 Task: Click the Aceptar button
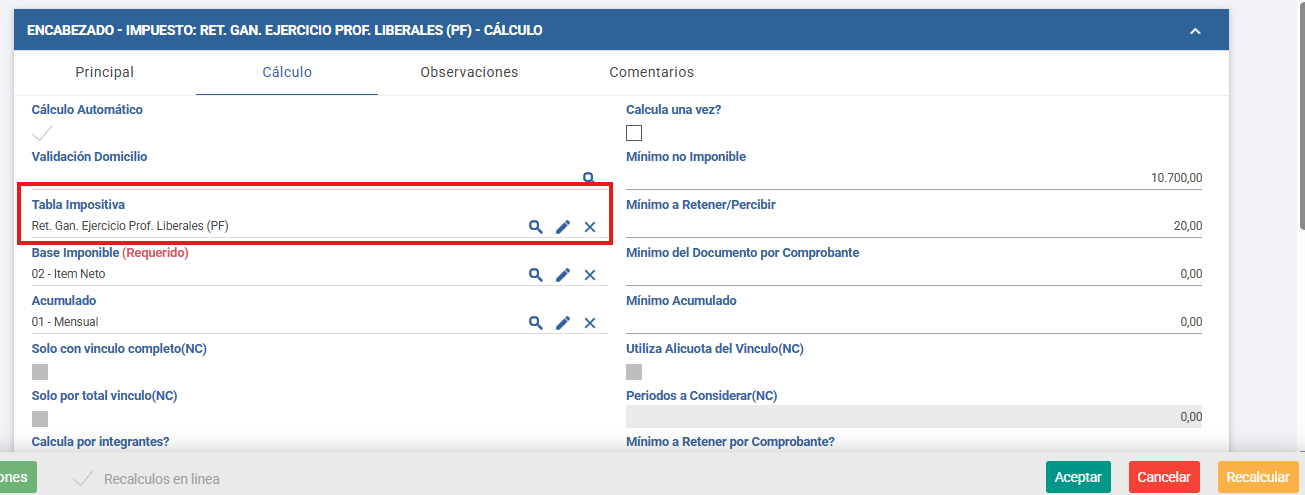(1078, 477)
